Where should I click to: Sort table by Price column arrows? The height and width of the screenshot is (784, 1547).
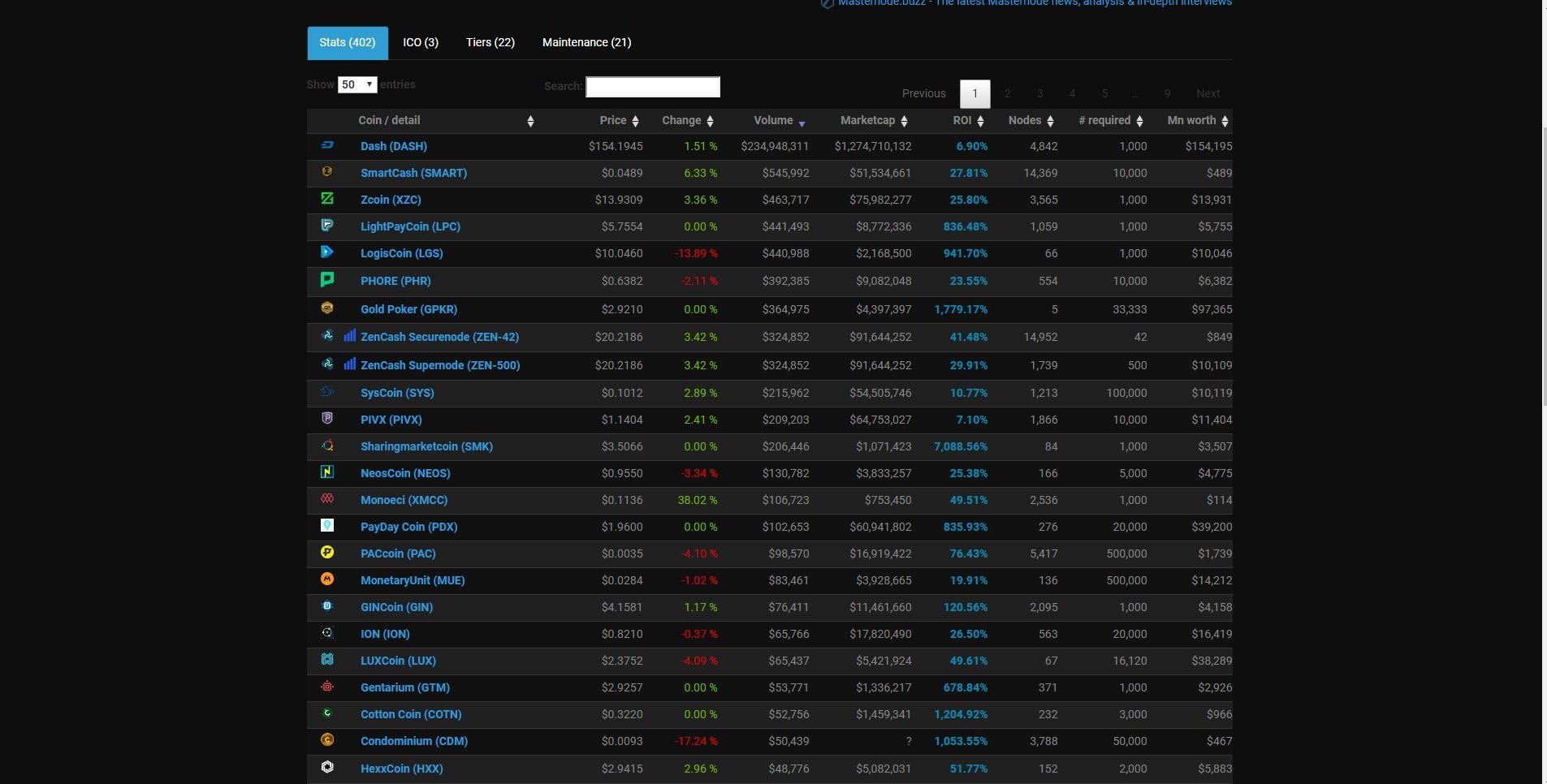click(635, 121)
